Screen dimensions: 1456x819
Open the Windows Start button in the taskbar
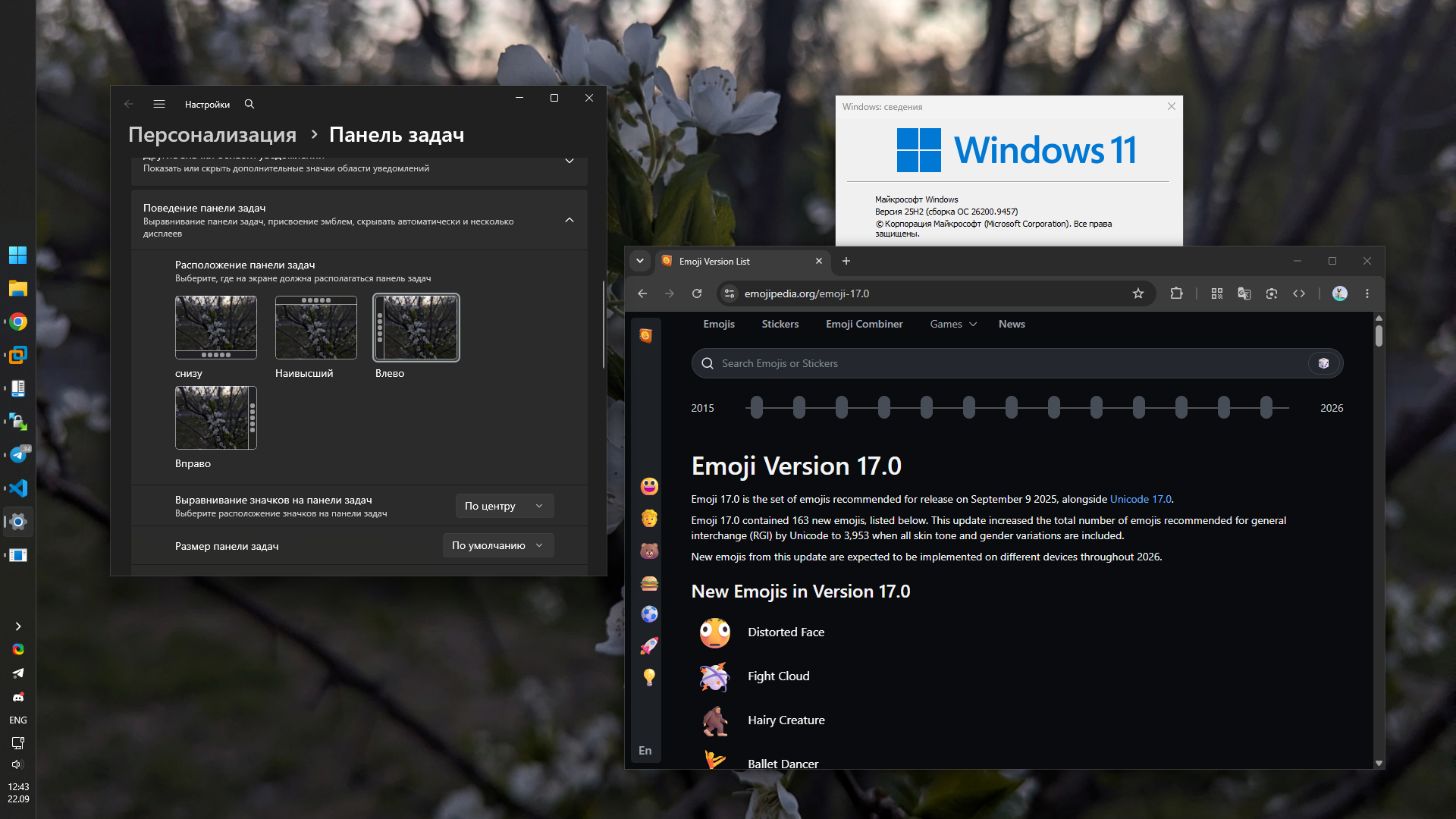[x=17, y=255]
